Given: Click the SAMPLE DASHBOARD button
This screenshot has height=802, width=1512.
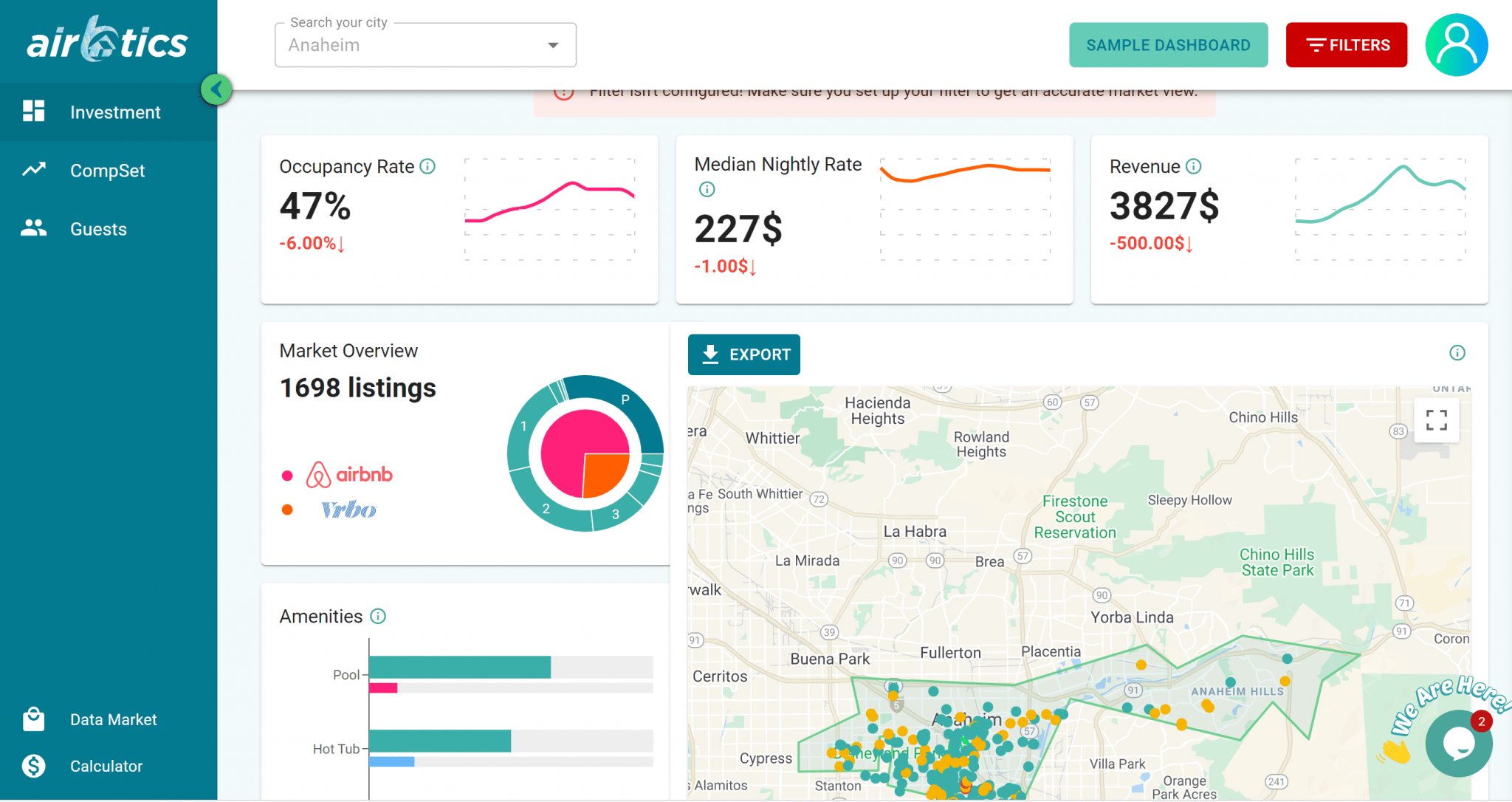Looking at the screenshot, I should (x=1168, y=44).
